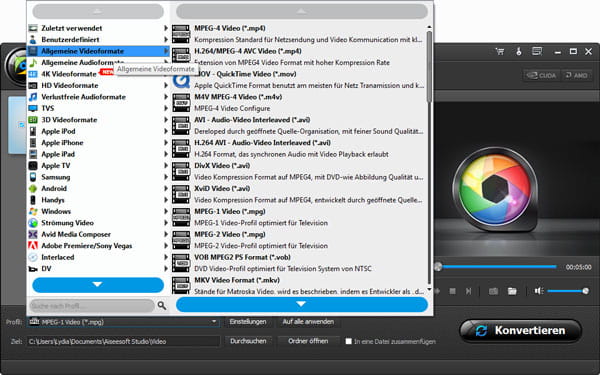Toggle AMD acceleration button
Image resolution: width=600 pixels, height=375 pixels.
coord(576,75)
